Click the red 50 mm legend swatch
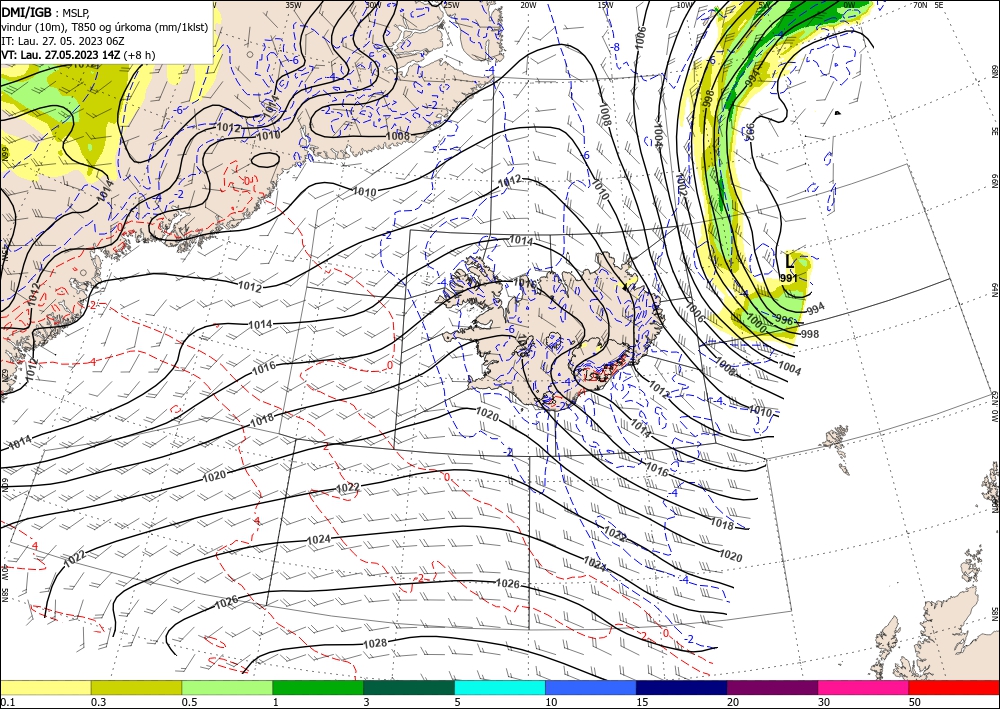 (x=954, y=687)
